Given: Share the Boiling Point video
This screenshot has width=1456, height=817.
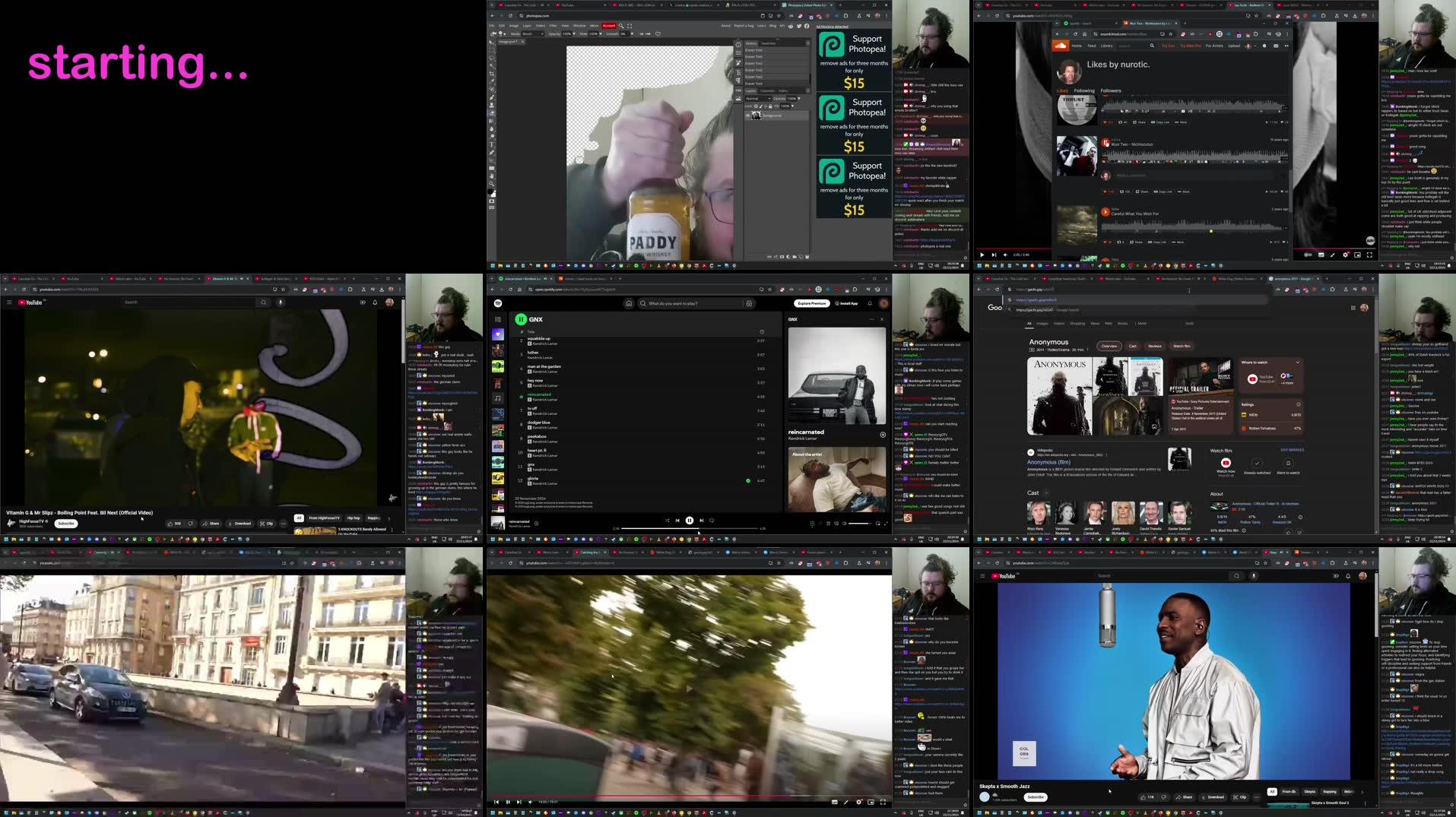Looking at the screenshot, I should pos(211,523).
